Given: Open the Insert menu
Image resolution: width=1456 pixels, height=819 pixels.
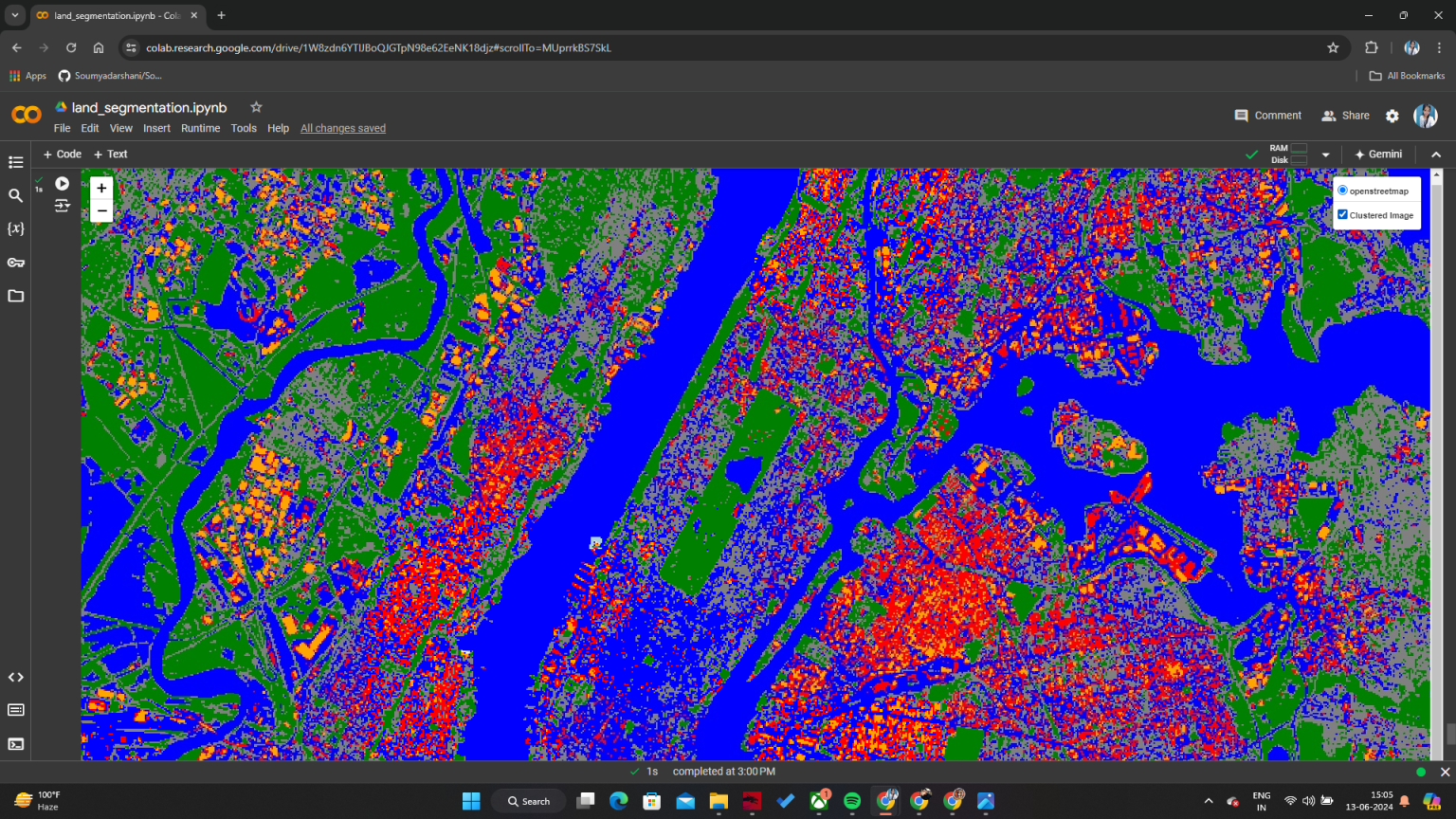Looking at the screenshot, I should [x=155, y=128].
